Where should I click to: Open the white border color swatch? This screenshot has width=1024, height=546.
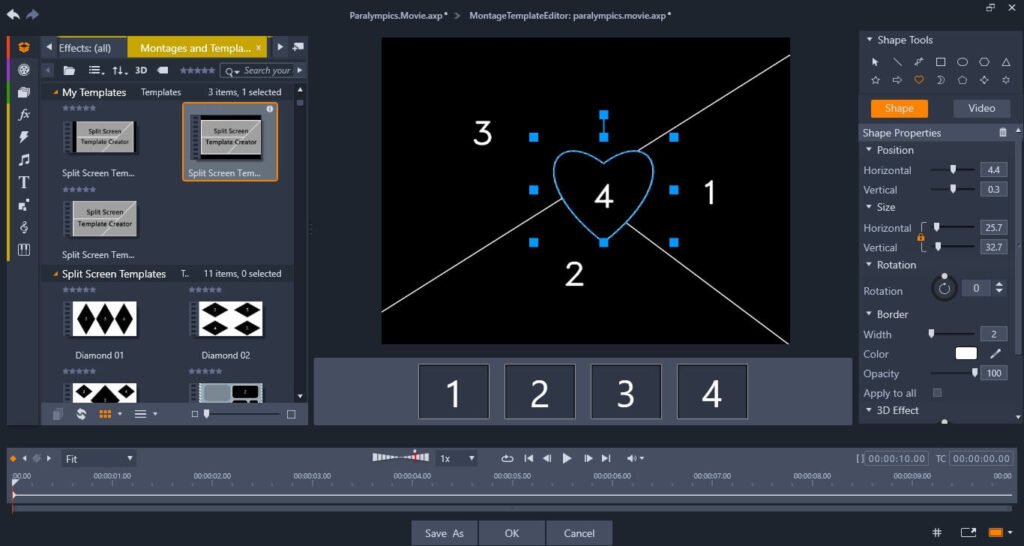click(966, 354)
